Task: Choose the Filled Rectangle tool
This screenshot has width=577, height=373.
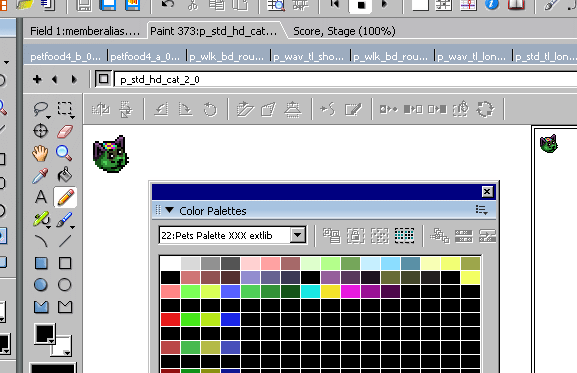Action: click(x=41, y=263)
